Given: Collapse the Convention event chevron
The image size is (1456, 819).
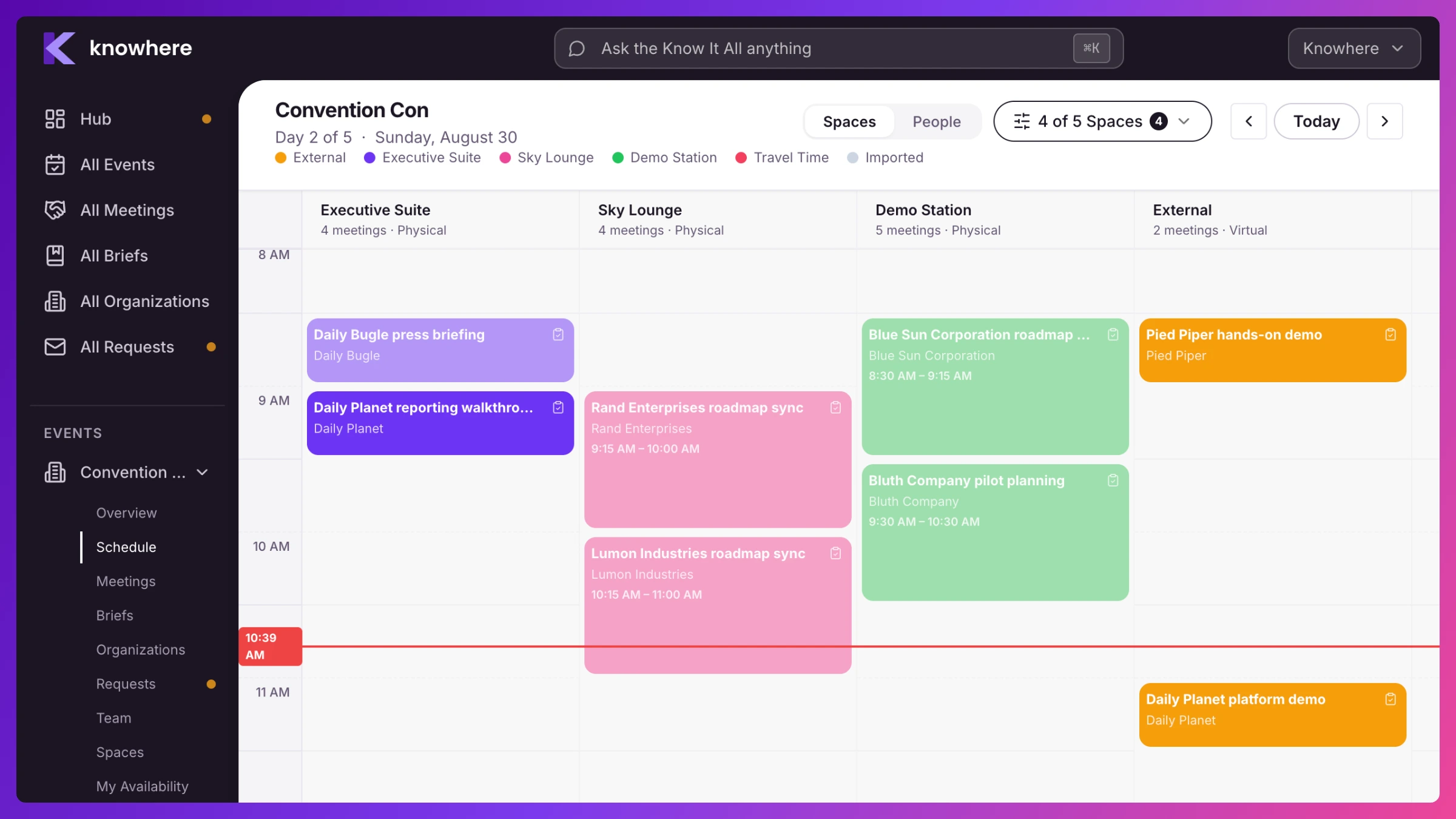Looking at the screenshot, I should 203,472.
